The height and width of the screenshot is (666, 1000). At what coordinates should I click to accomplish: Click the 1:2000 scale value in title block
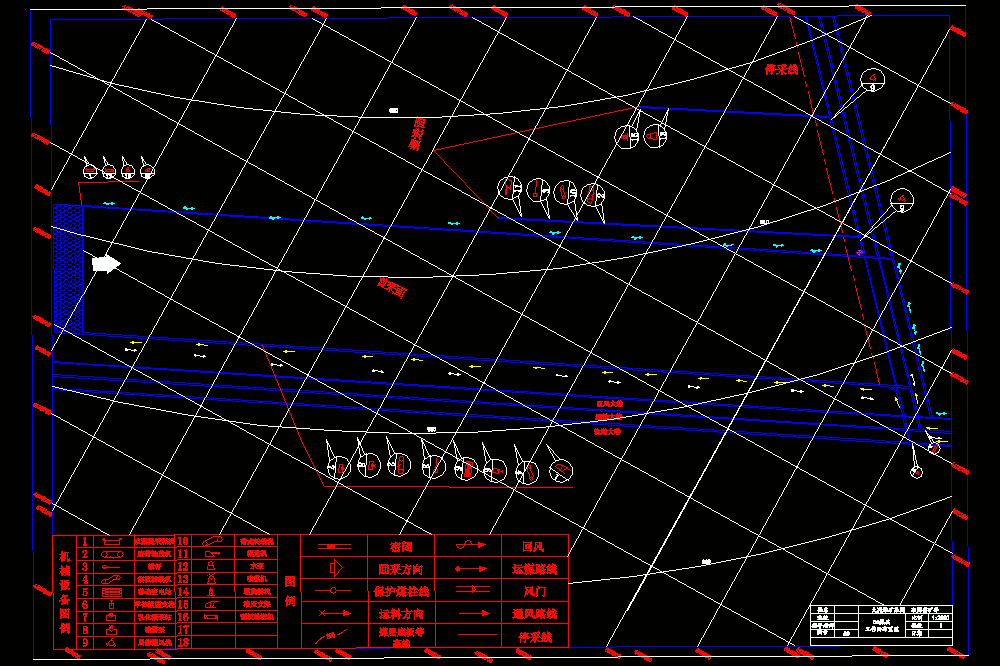pyautogui.click(x=940, y=618)
